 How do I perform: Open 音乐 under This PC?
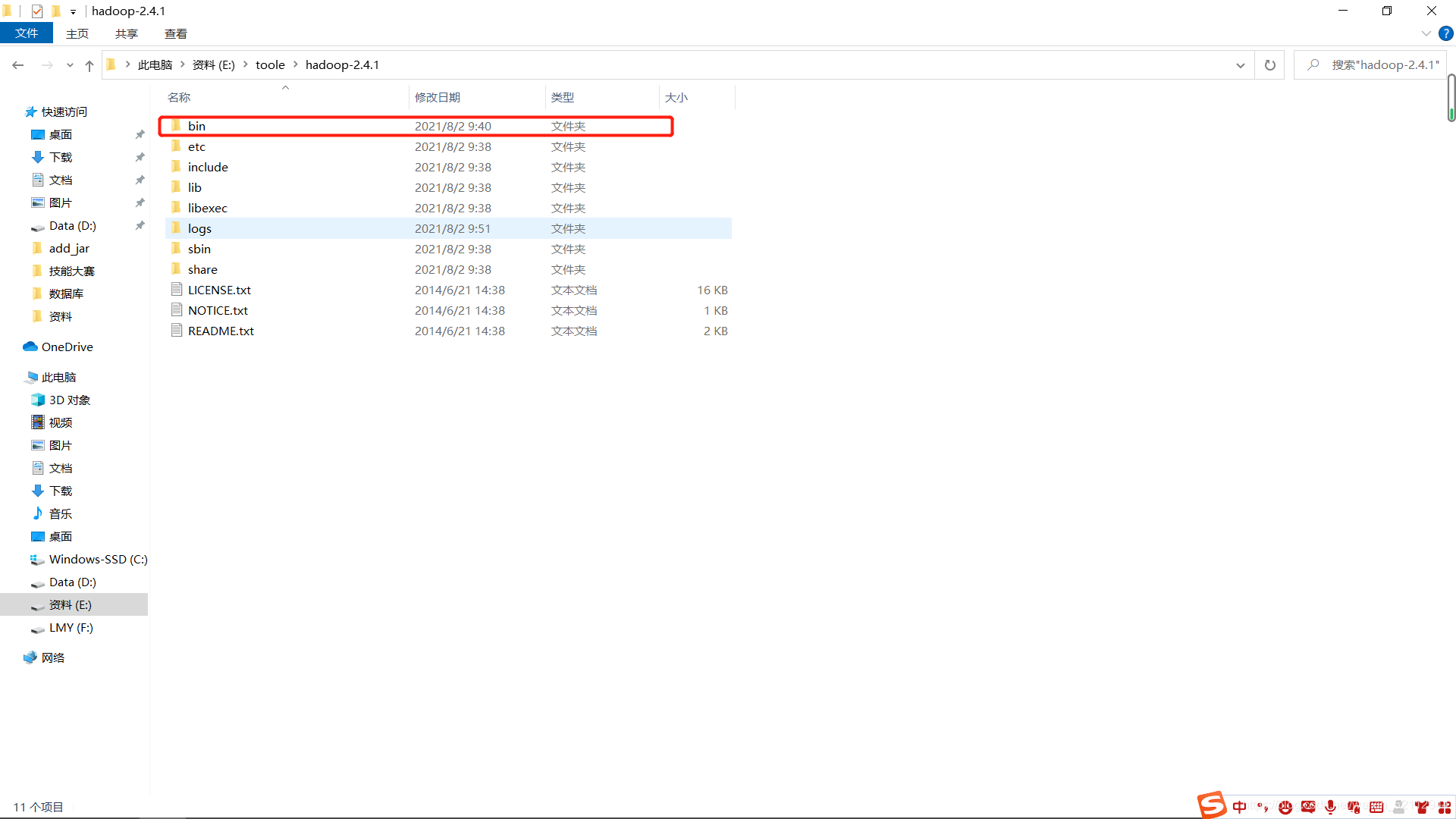(61, 513)
